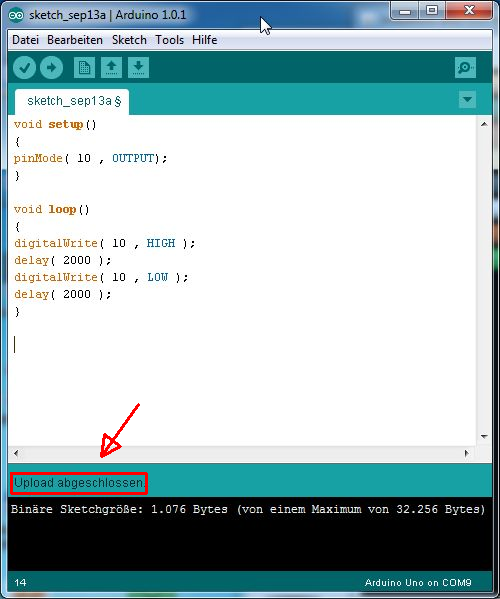Click the horizontal scrollbar left arrow
Image resolution: width=500 pixels, height=599 pixels.
[x=16, y=453]
